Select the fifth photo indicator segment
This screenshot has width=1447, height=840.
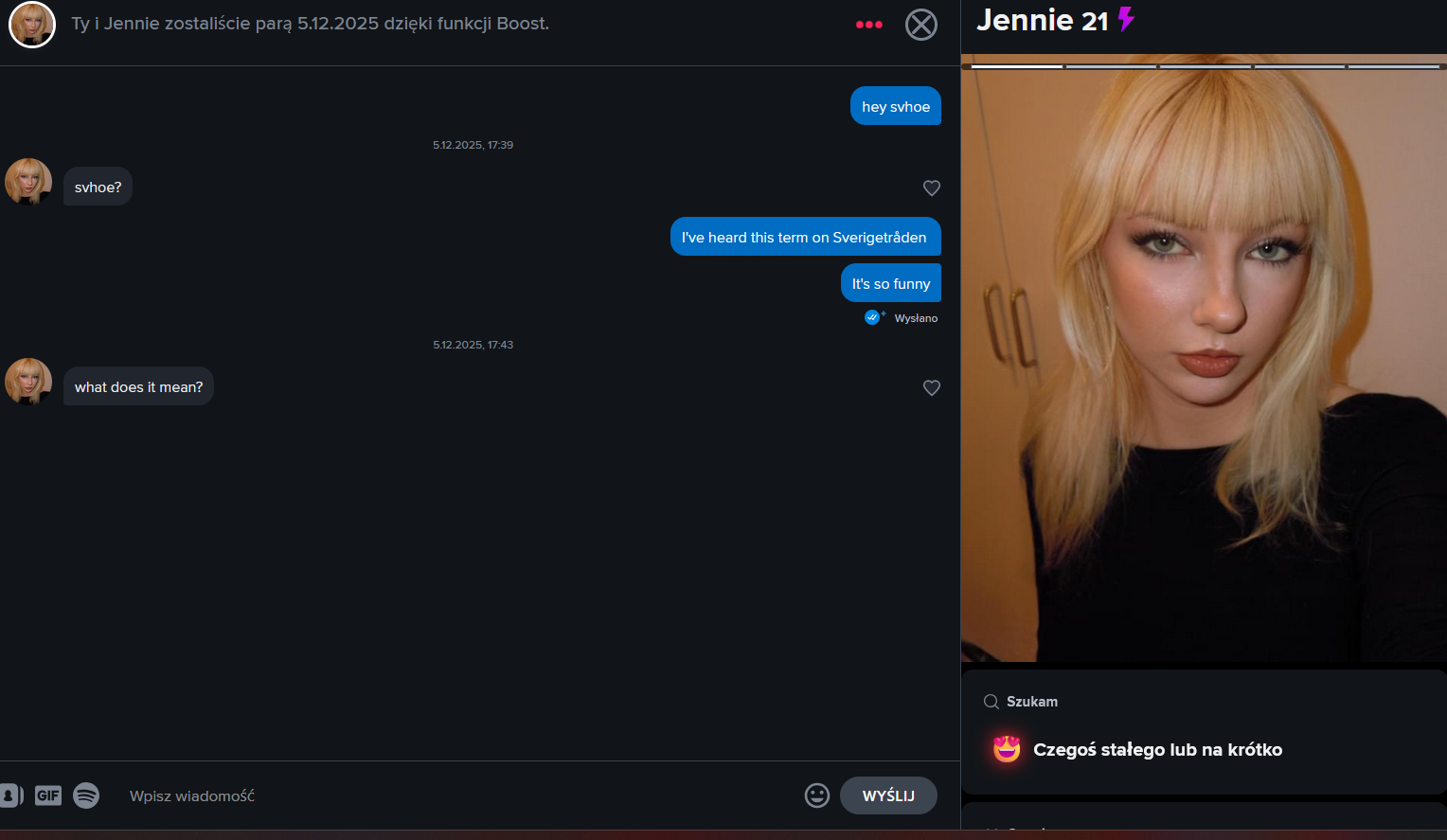pyautogui.click(x=1394, y=66)
